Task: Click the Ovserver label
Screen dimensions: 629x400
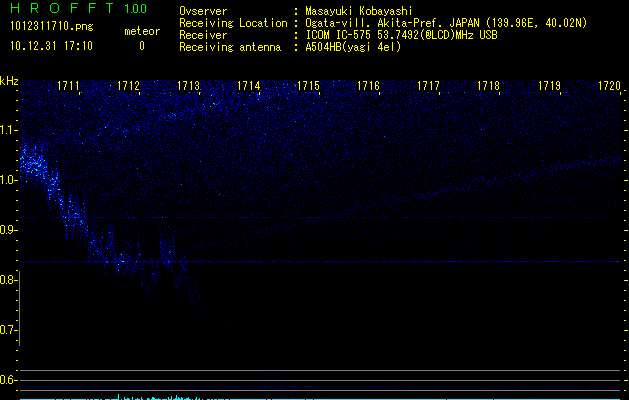Action: click(x=203, y=11)
